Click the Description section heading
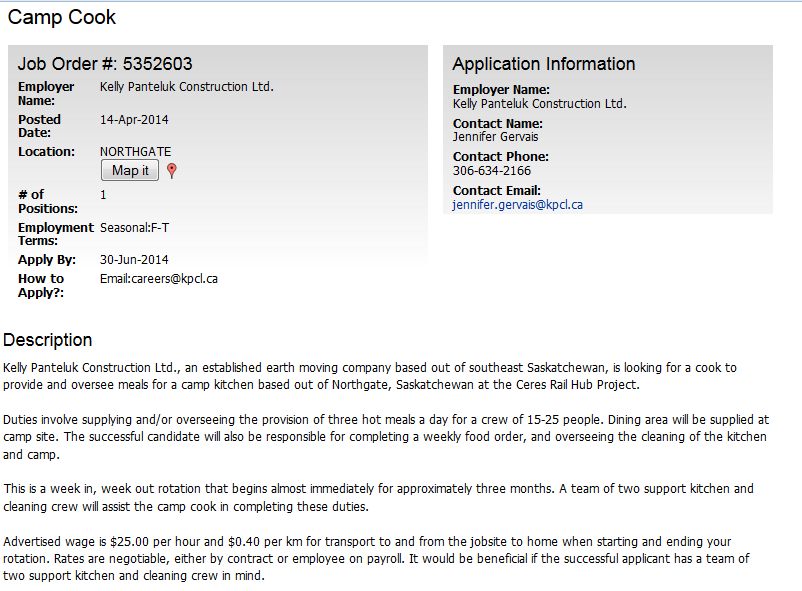The width and height of the screenshot is (802, 591). (48, 340)
